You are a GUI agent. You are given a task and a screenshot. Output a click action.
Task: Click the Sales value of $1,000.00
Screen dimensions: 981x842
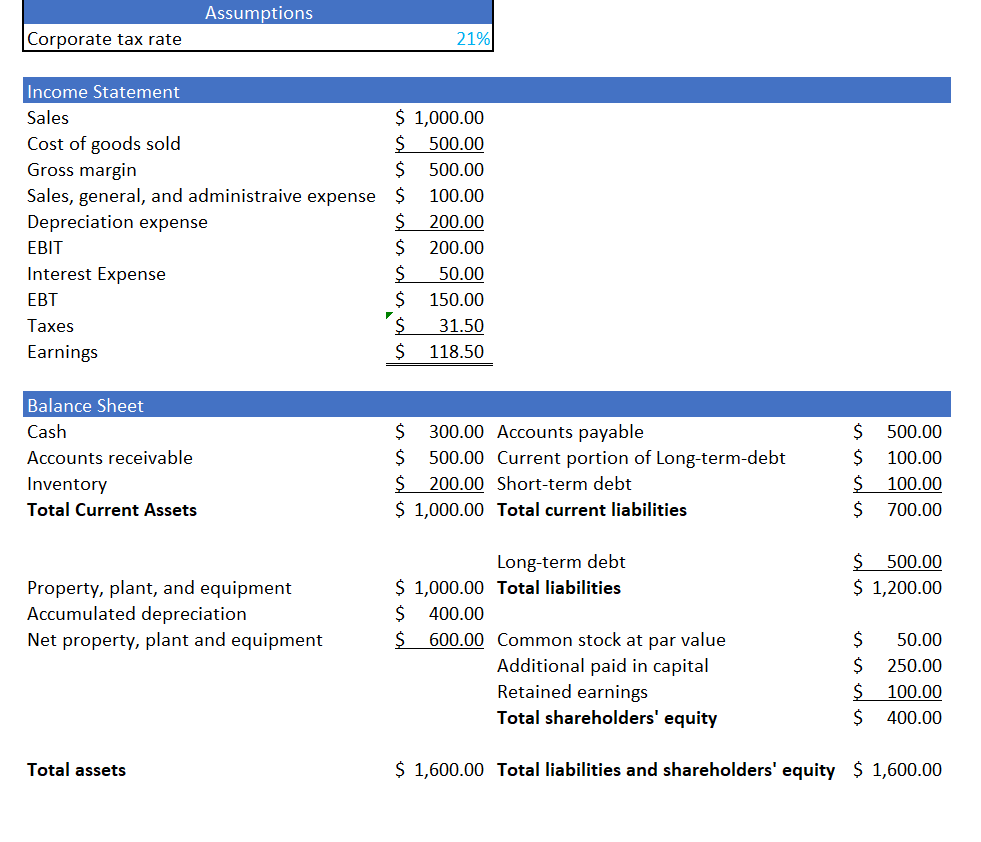(x=440, y=117)
